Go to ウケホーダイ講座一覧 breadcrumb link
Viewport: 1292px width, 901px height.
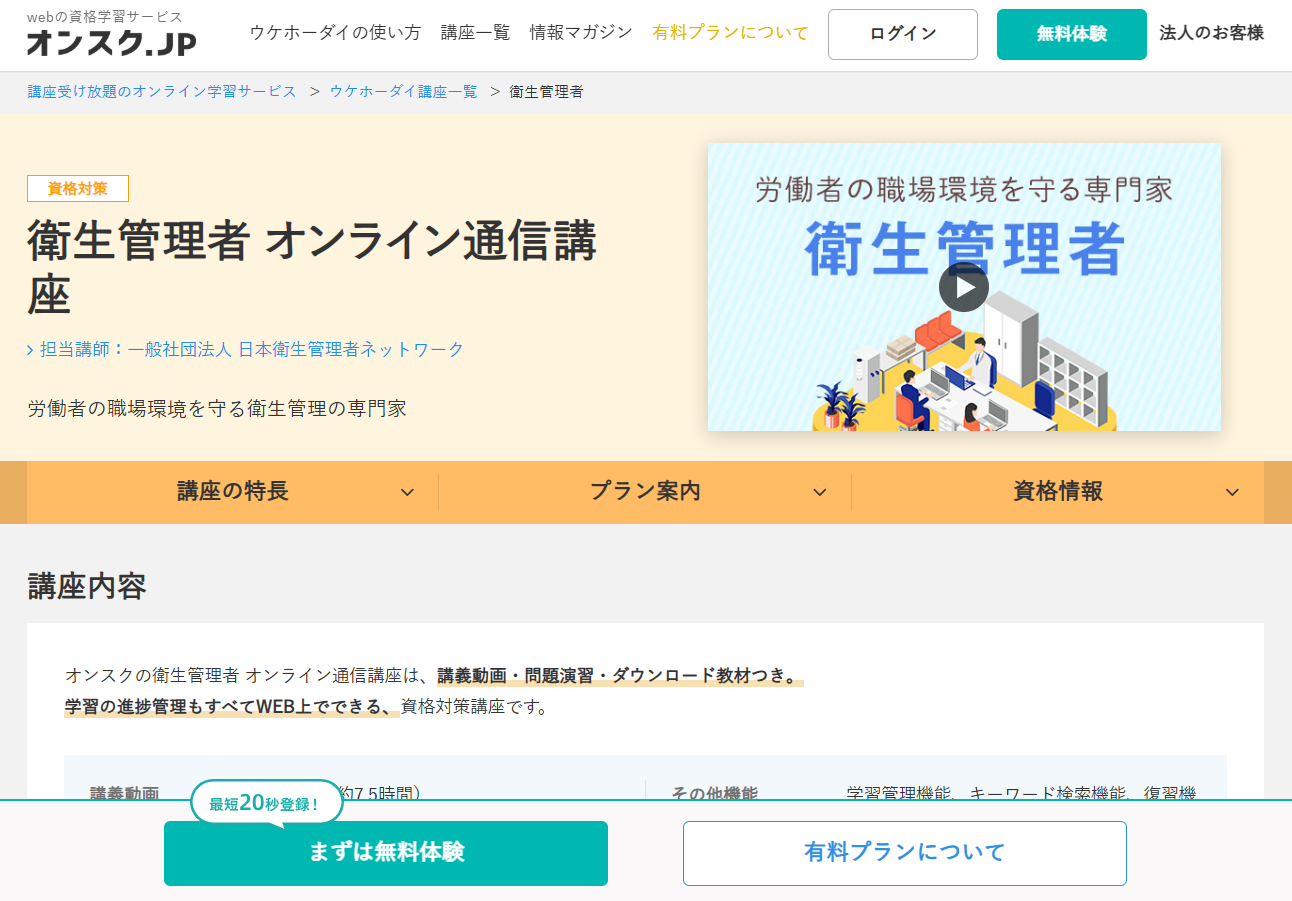(x=404, y=91)
